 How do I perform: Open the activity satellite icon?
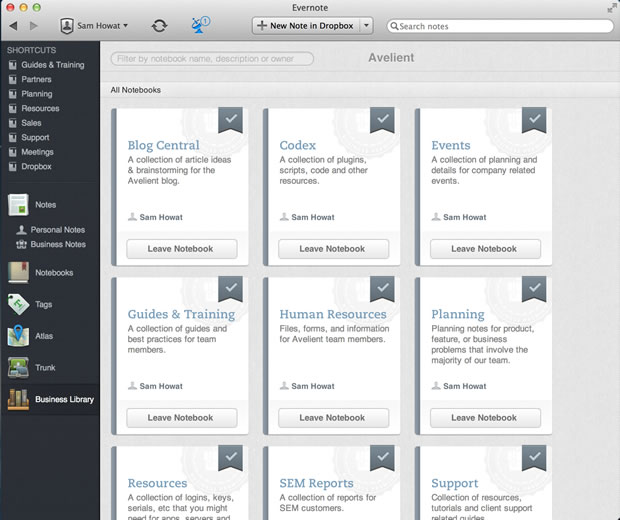(x=200, y=25)
